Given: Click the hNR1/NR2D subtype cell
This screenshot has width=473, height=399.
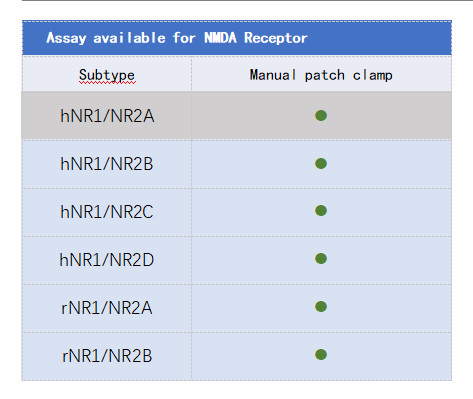Looking at the screenshot, I should [107, 260].
